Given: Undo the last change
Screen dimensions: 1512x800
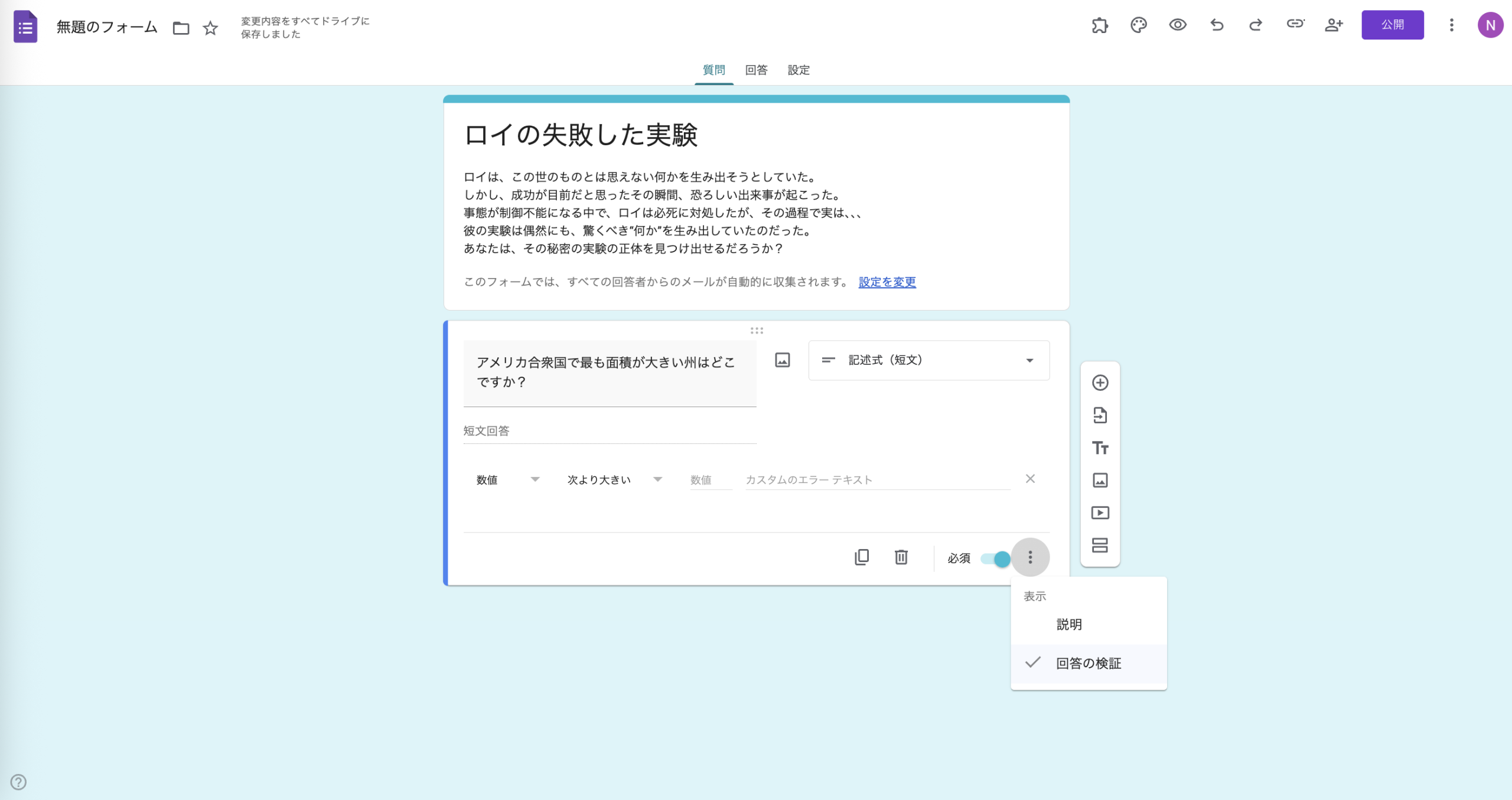Looking at the screenshot, I should 1217,25.
